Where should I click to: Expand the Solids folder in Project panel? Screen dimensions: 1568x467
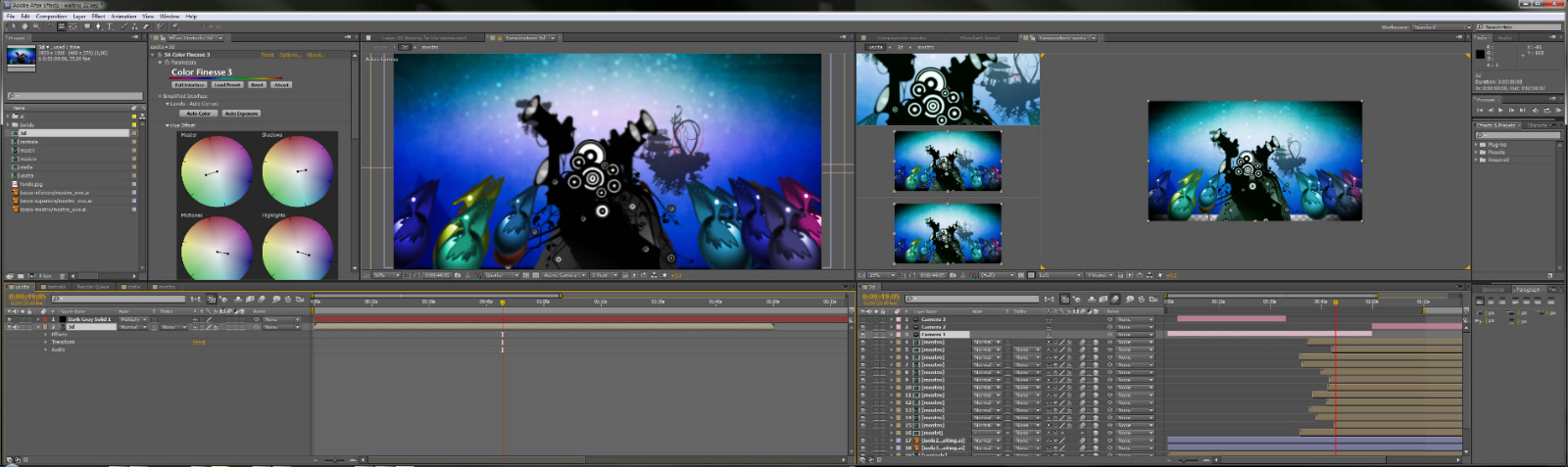pos(9,124)
